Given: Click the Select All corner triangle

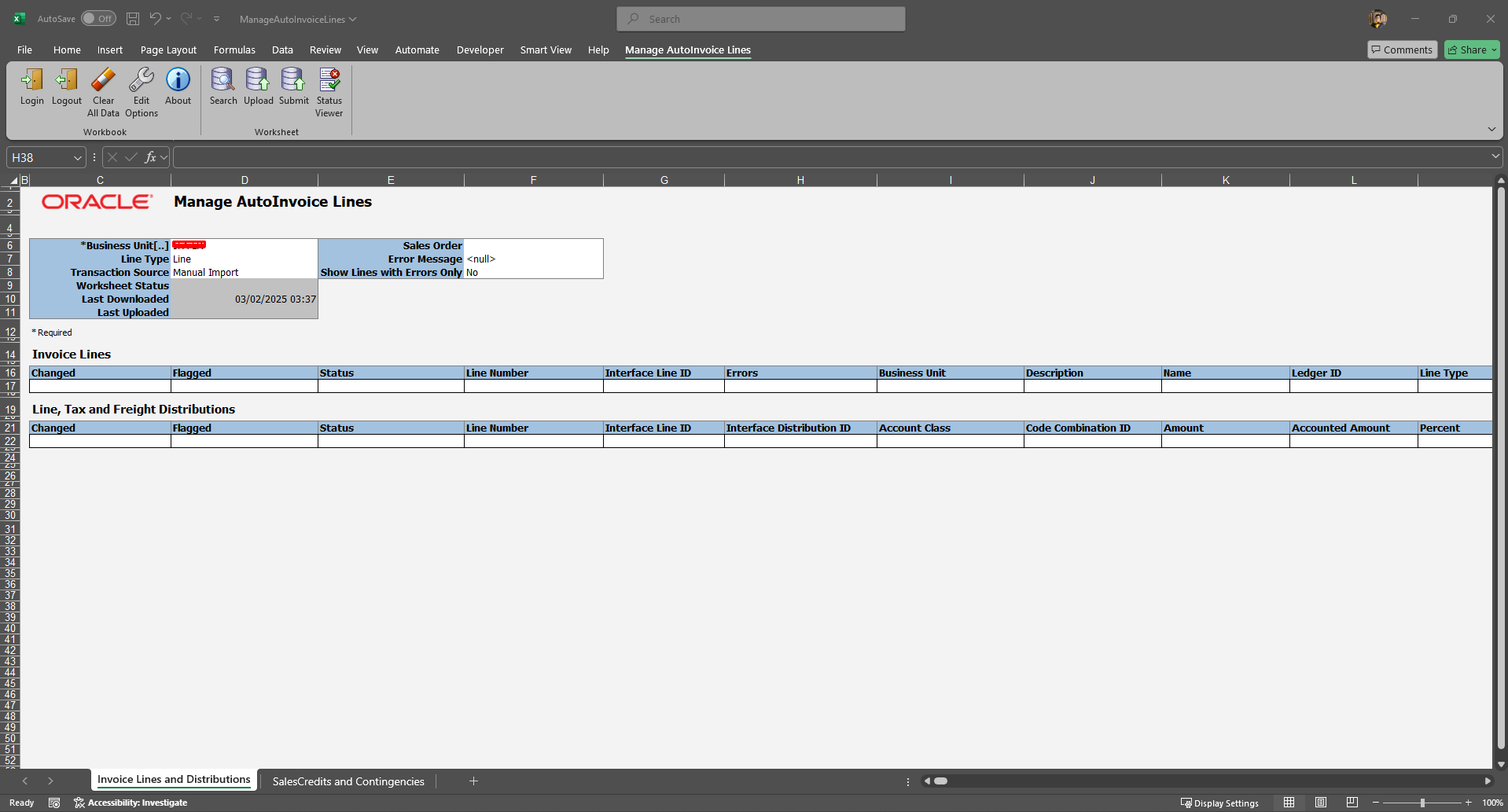Looking at the screenshot, I should tap(13, 181).
